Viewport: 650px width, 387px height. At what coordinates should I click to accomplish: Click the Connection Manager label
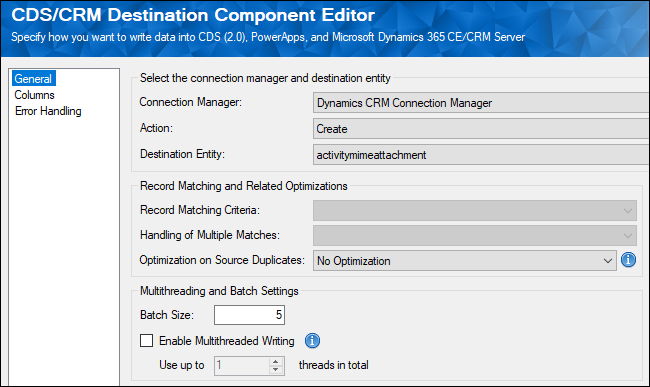pos(191,102)
